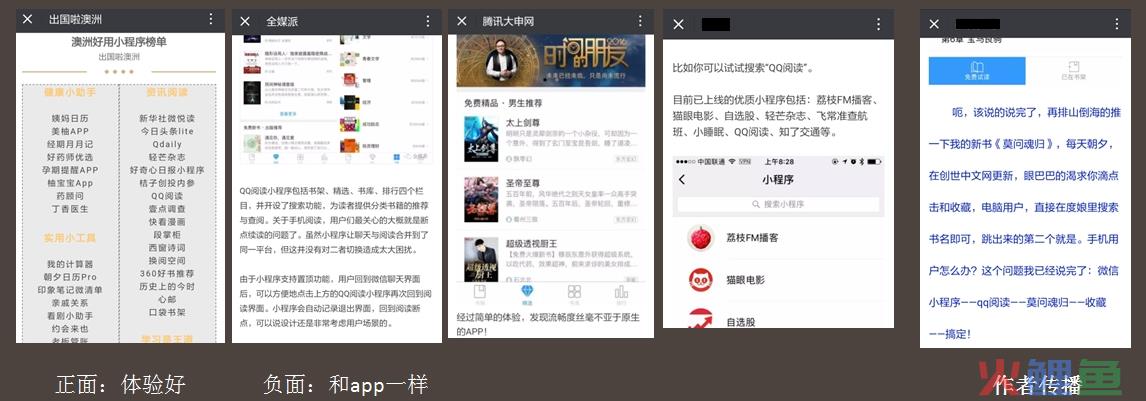The height and width of the screenshot is (401, 1146).
Task: Click 360好书推荐 in the reading list
Action: point(167,274)
